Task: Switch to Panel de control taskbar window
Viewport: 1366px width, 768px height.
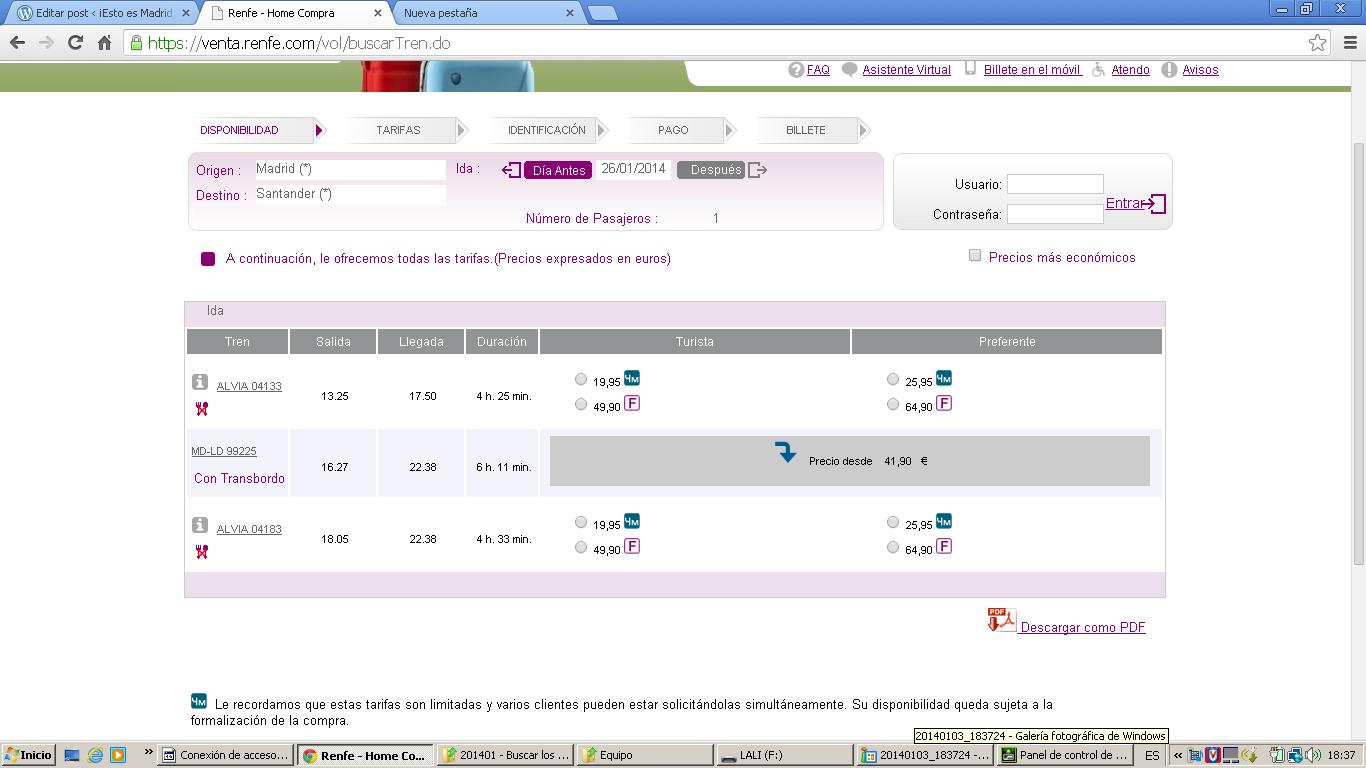Action: pyautogui.click(x=1067, y=755)
